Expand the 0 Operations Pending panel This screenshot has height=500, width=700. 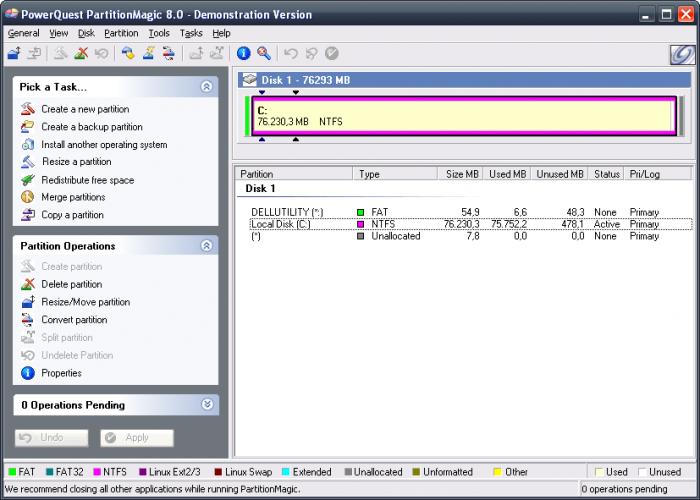click(207, 405)
